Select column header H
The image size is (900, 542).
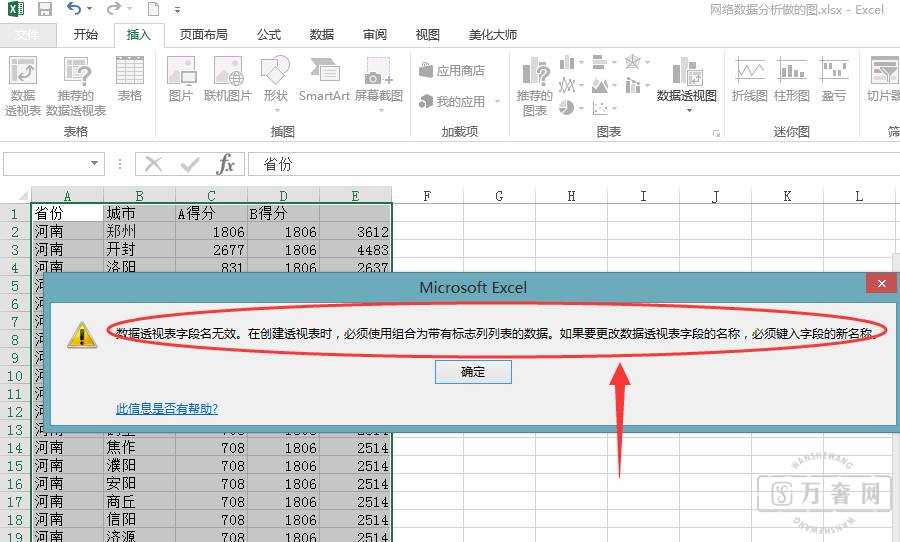click(x=571, y=196)
